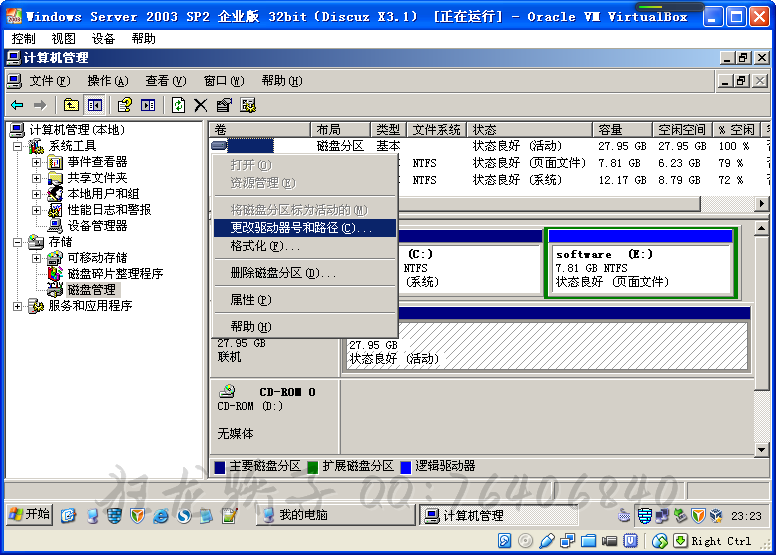Viewport: 776px width, 555px height.
Task: Choose 更改驱动器号和路径 from context menu
Action: [305, 228]
